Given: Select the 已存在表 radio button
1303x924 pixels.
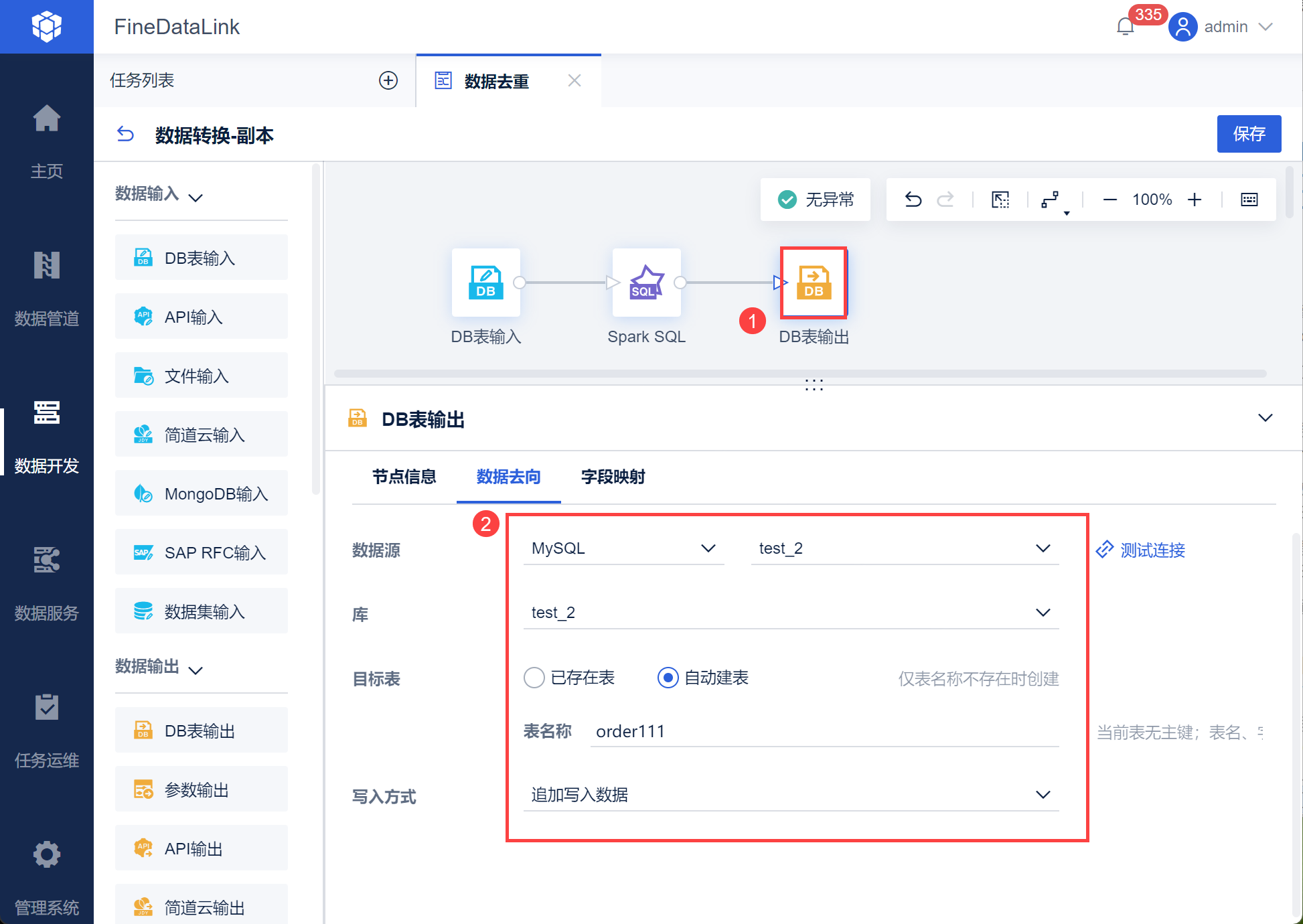Looking at the screenshot, I should coord(534,678).
